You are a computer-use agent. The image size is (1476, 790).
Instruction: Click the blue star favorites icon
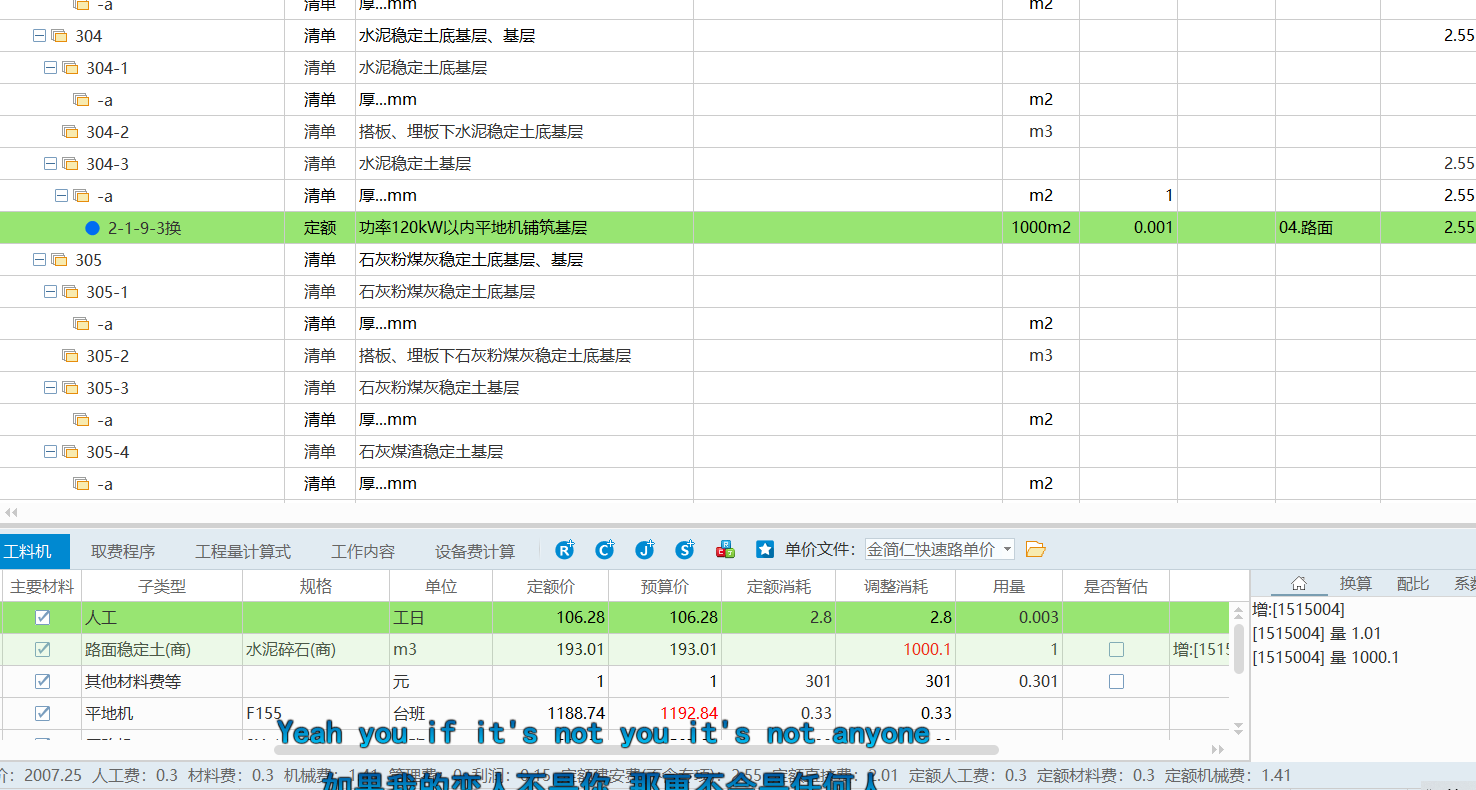pos(765,550)
